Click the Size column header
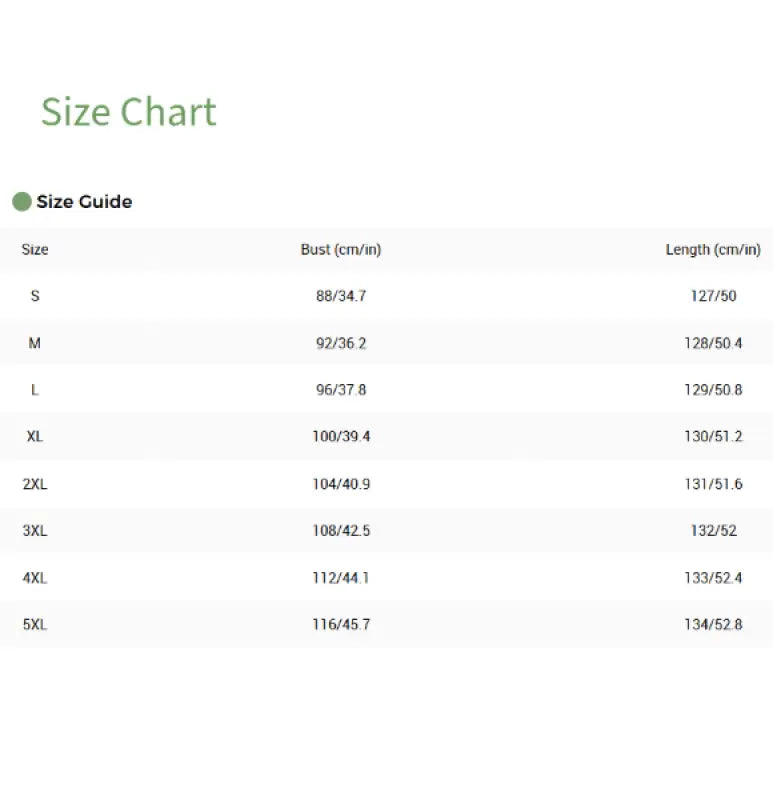 point(35,250)
